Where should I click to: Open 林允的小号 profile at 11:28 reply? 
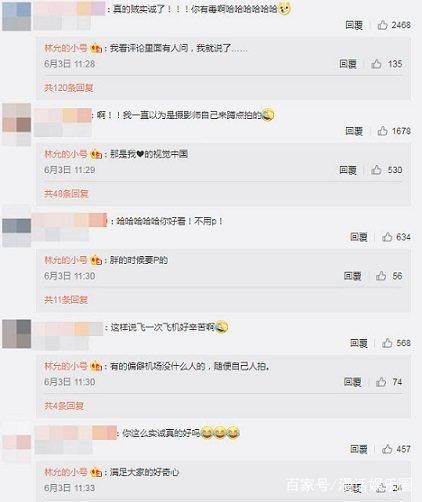(x=66, y=48)
